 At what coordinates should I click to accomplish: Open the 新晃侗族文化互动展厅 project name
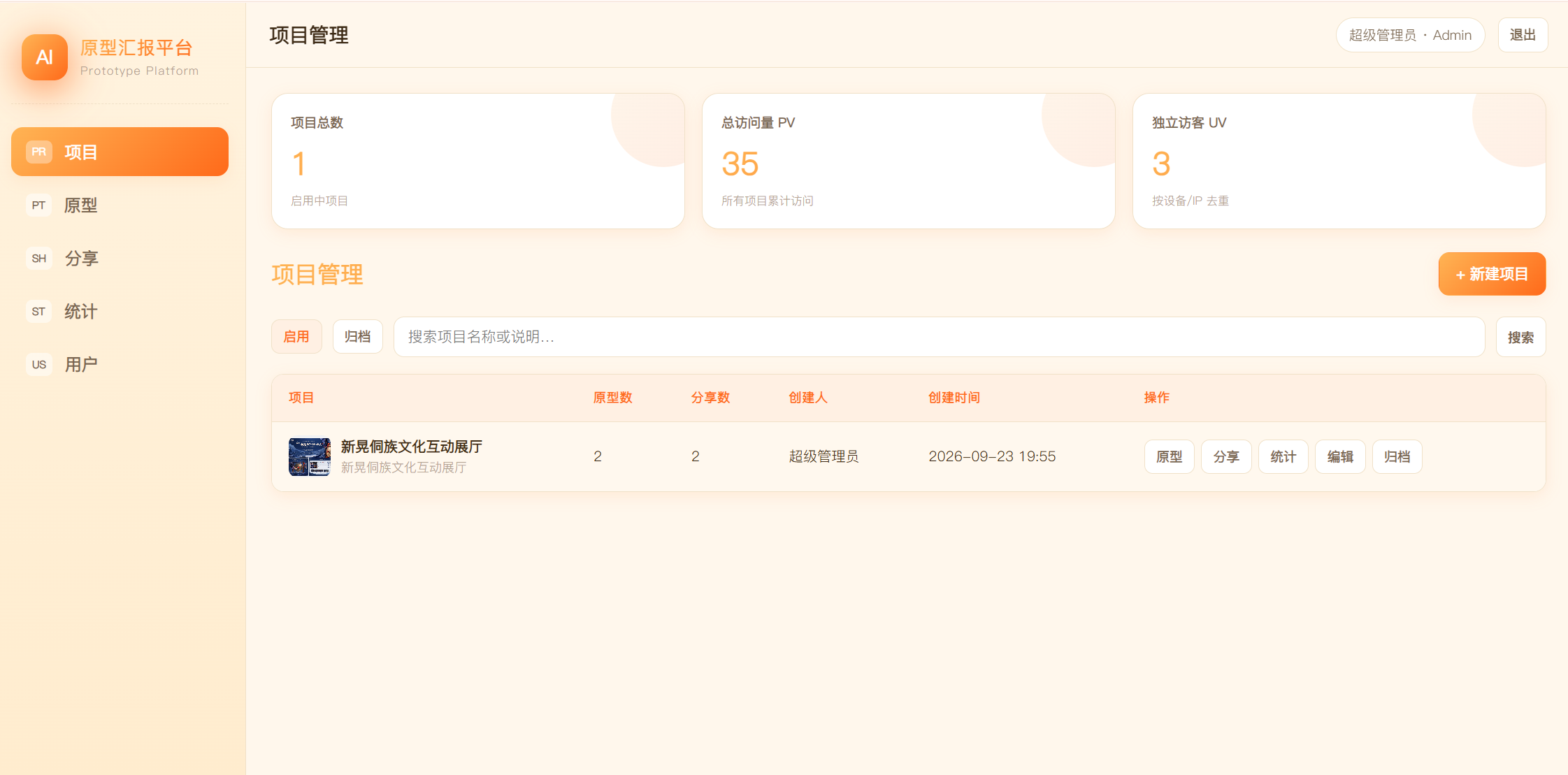point(412,447)
